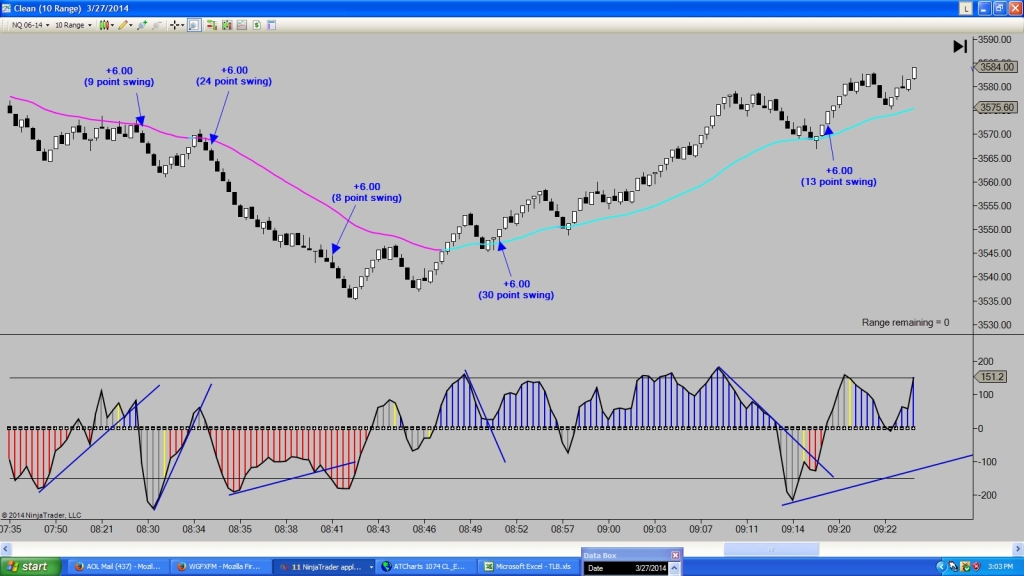Image resolution: width=1024 pixels, height=576 pixels.
Task: Open the chart properties icon
Action: 272,25
